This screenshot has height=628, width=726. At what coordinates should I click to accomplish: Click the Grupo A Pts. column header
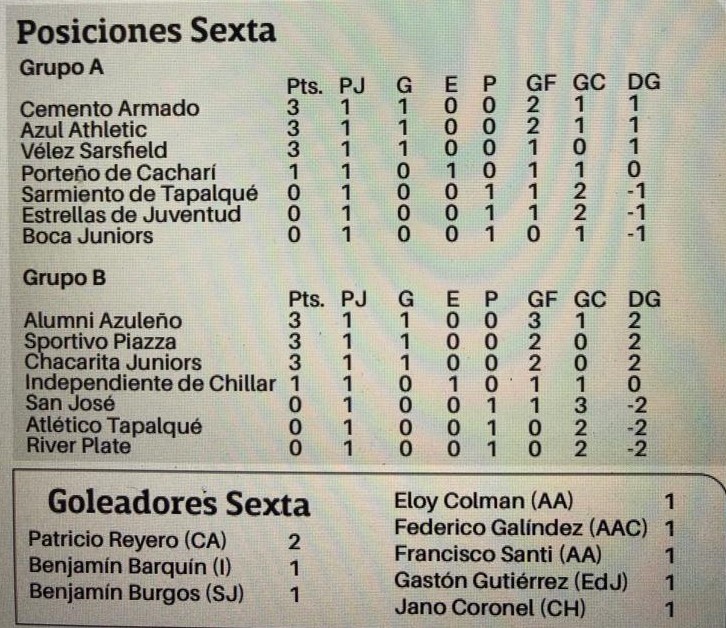pyautogui.click(x=304, y=87)
